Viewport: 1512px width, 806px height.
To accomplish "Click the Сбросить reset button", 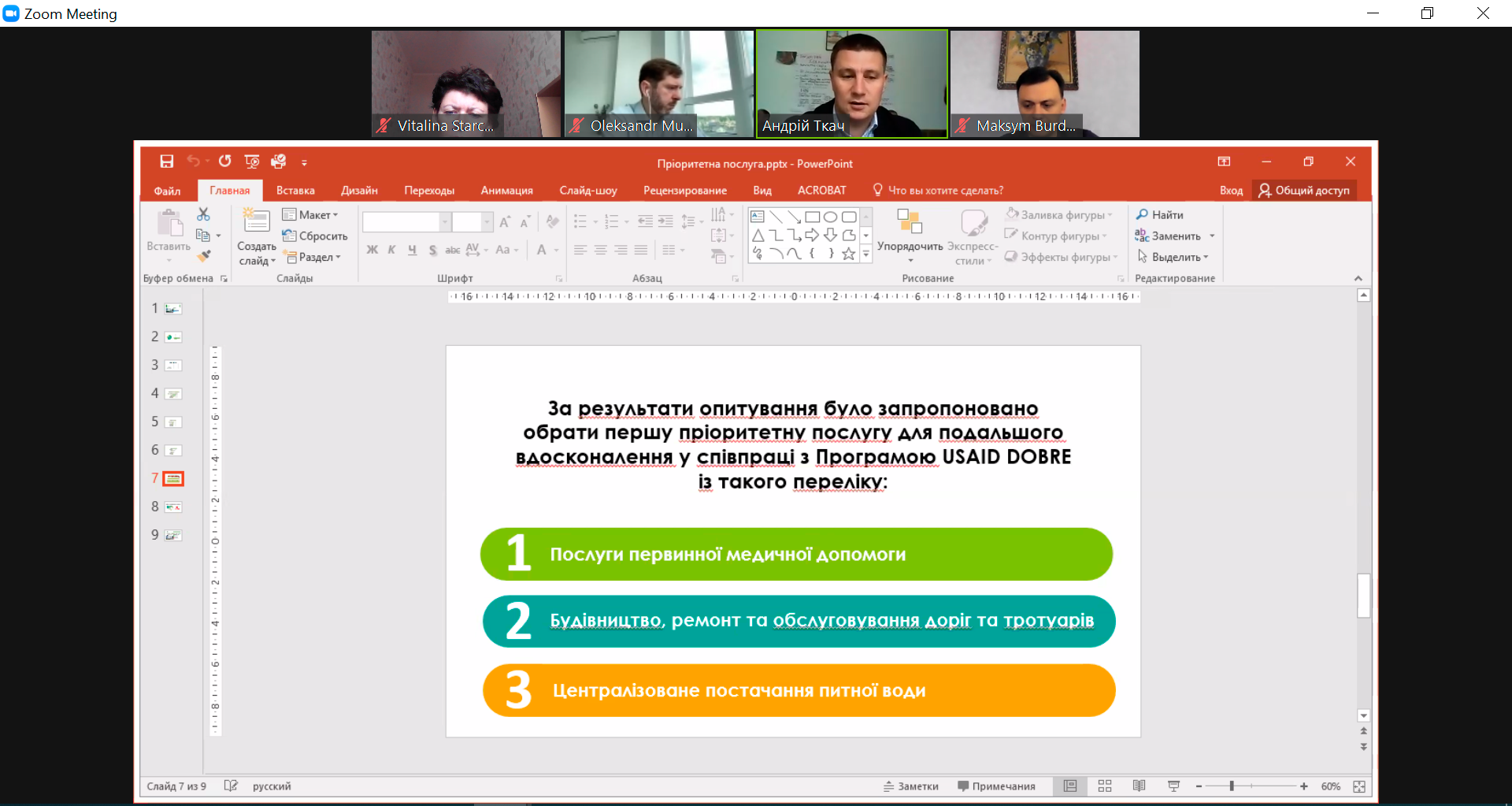I will [315, 236].
